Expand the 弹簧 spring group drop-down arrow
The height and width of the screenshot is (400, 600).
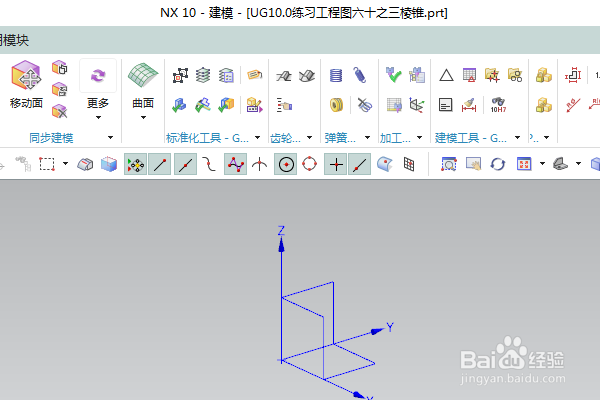point(367,137)
